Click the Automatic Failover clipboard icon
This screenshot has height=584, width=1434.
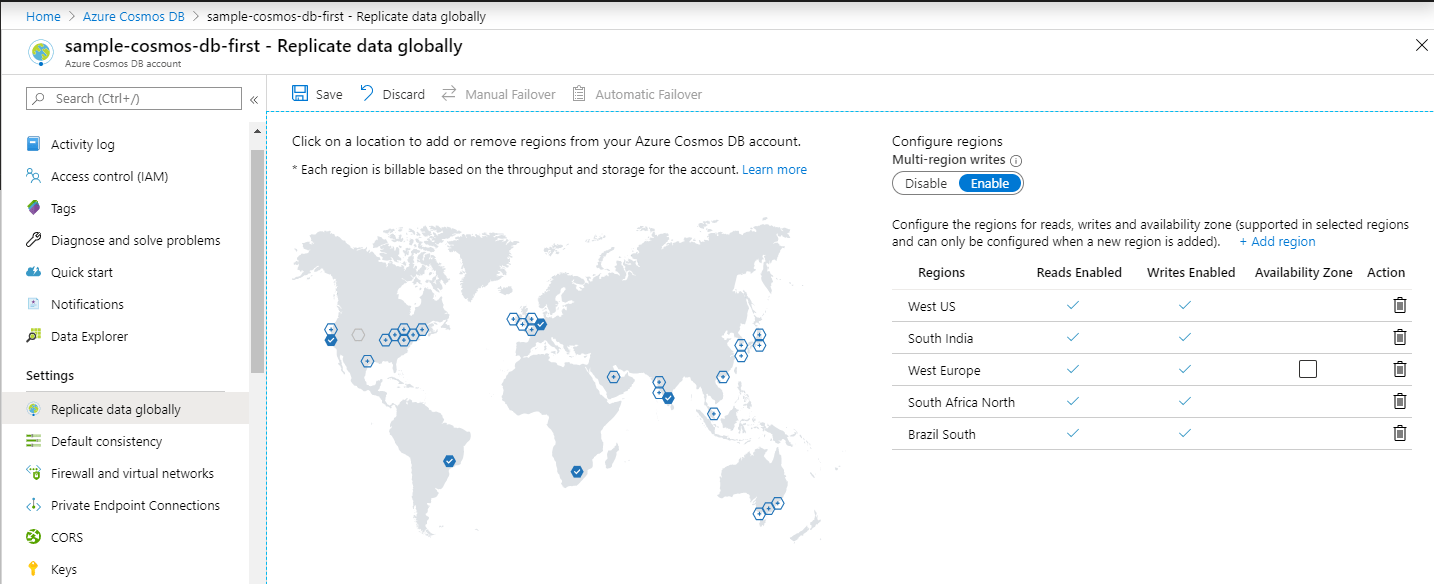[578, 93]
